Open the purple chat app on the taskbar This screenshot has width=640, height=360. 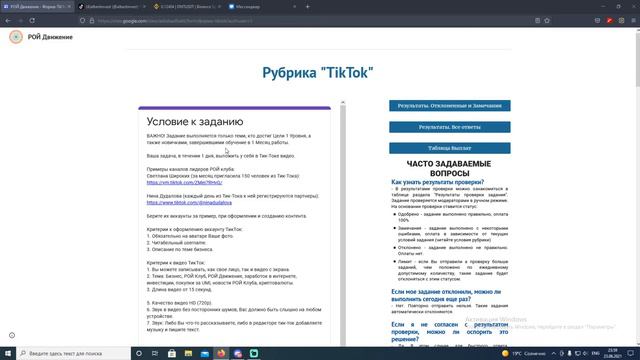tap(238, 353)
